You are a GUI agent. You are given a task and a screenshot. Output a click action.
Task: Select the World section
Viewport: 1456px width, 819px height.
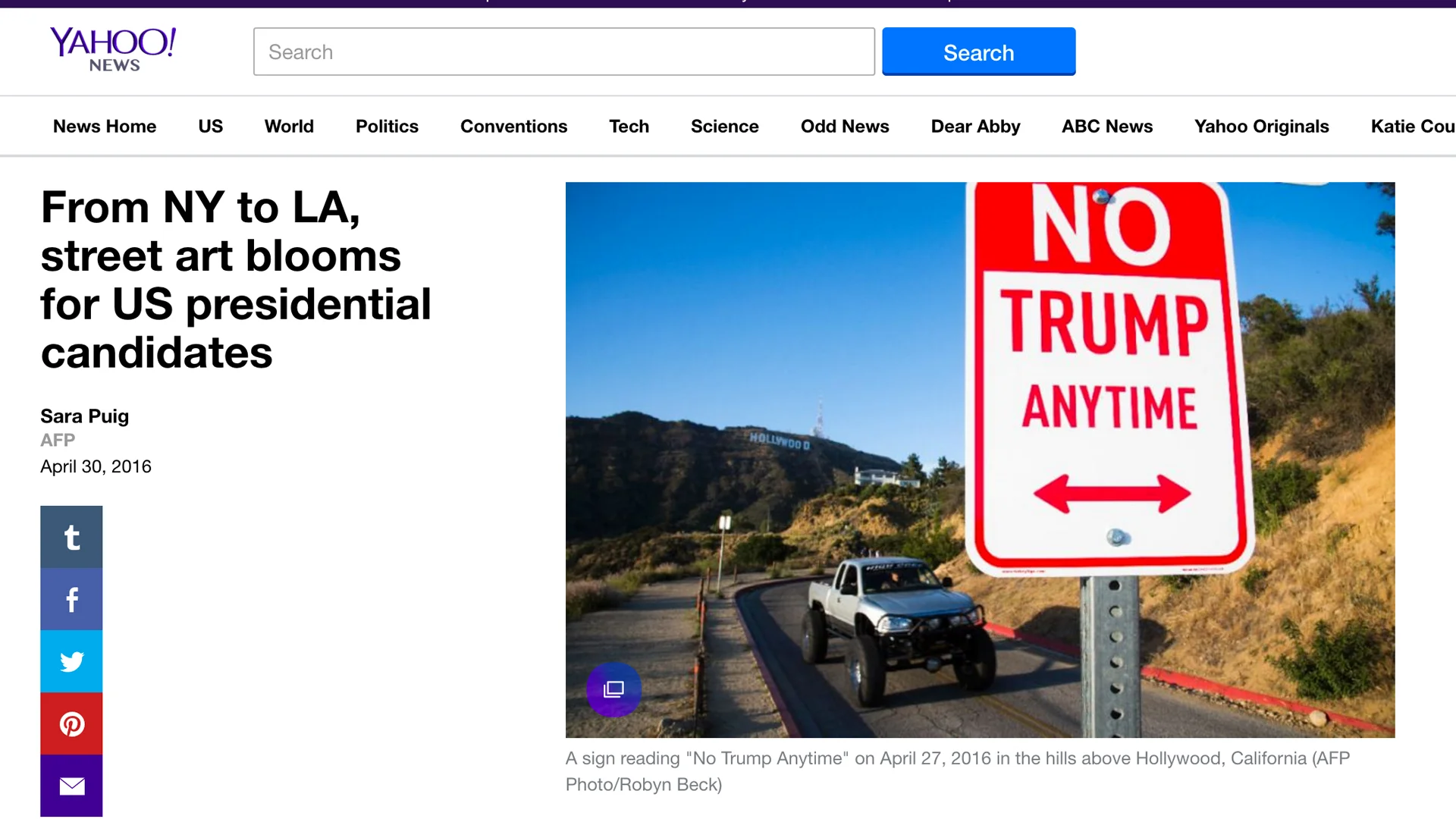[x=289, y=126]
